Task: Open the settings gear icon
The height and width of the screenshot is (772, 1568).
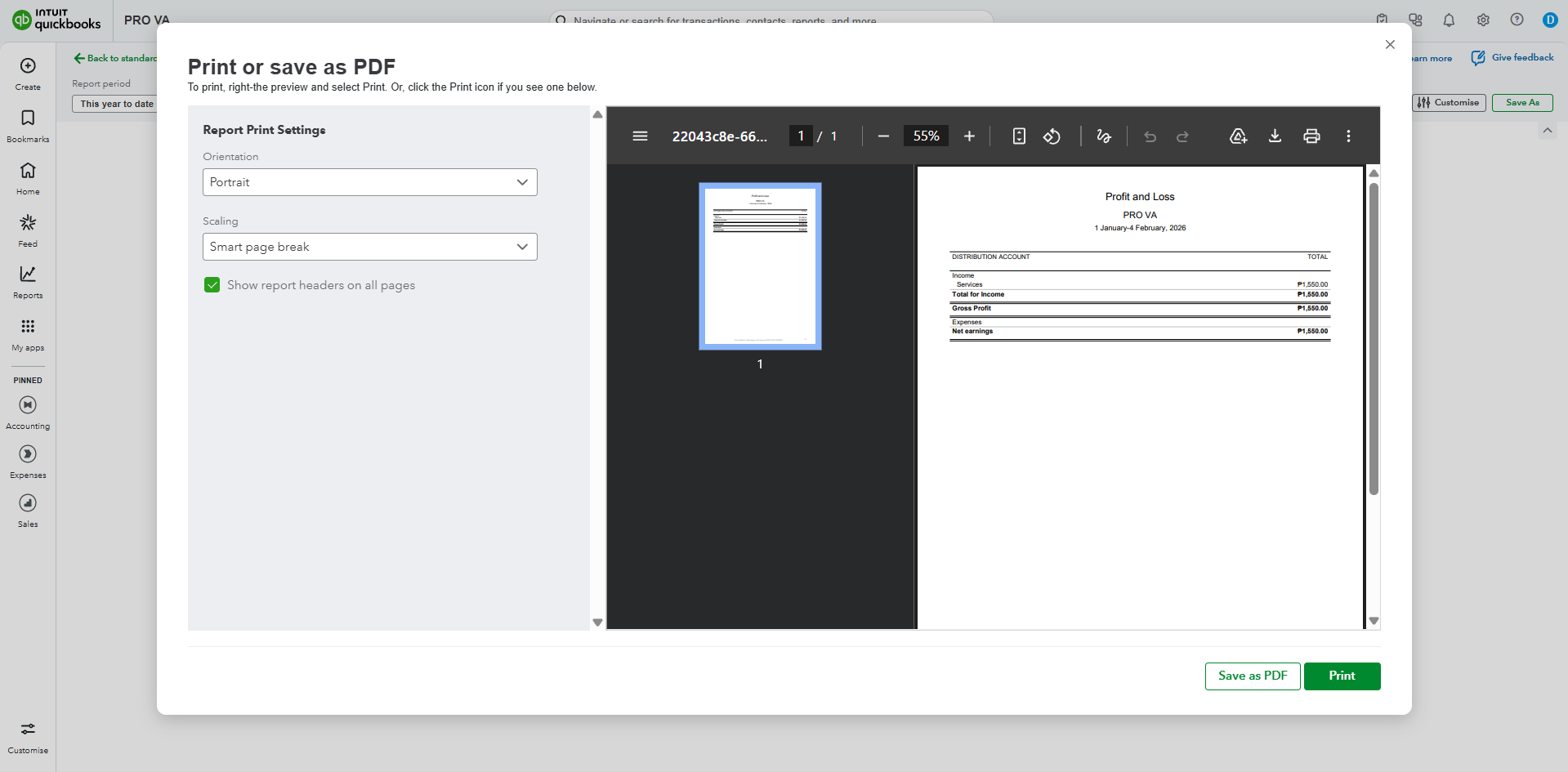Action: 1483,20
